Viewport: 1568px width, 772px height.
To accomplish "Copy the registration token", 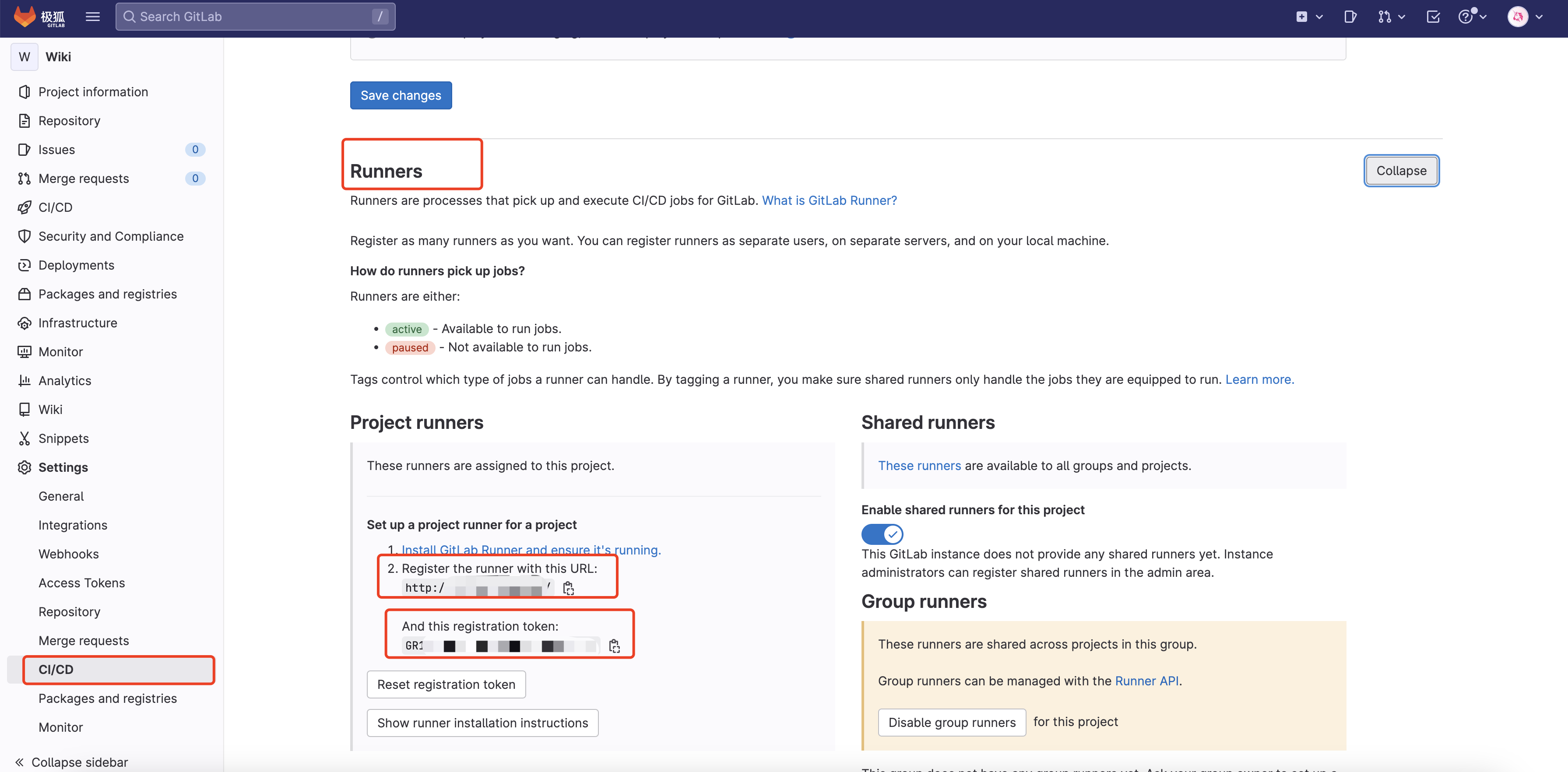I will (614, 646).
